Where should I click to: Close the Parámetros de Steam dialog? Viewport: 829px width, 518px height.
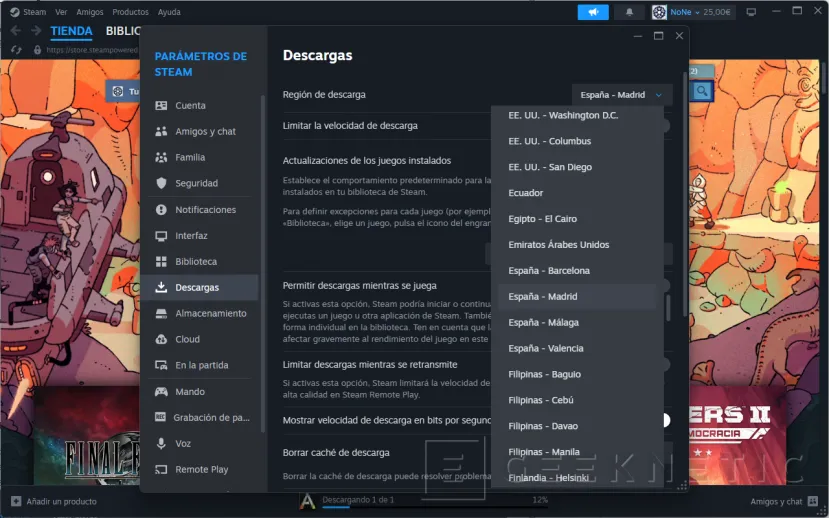679,36
